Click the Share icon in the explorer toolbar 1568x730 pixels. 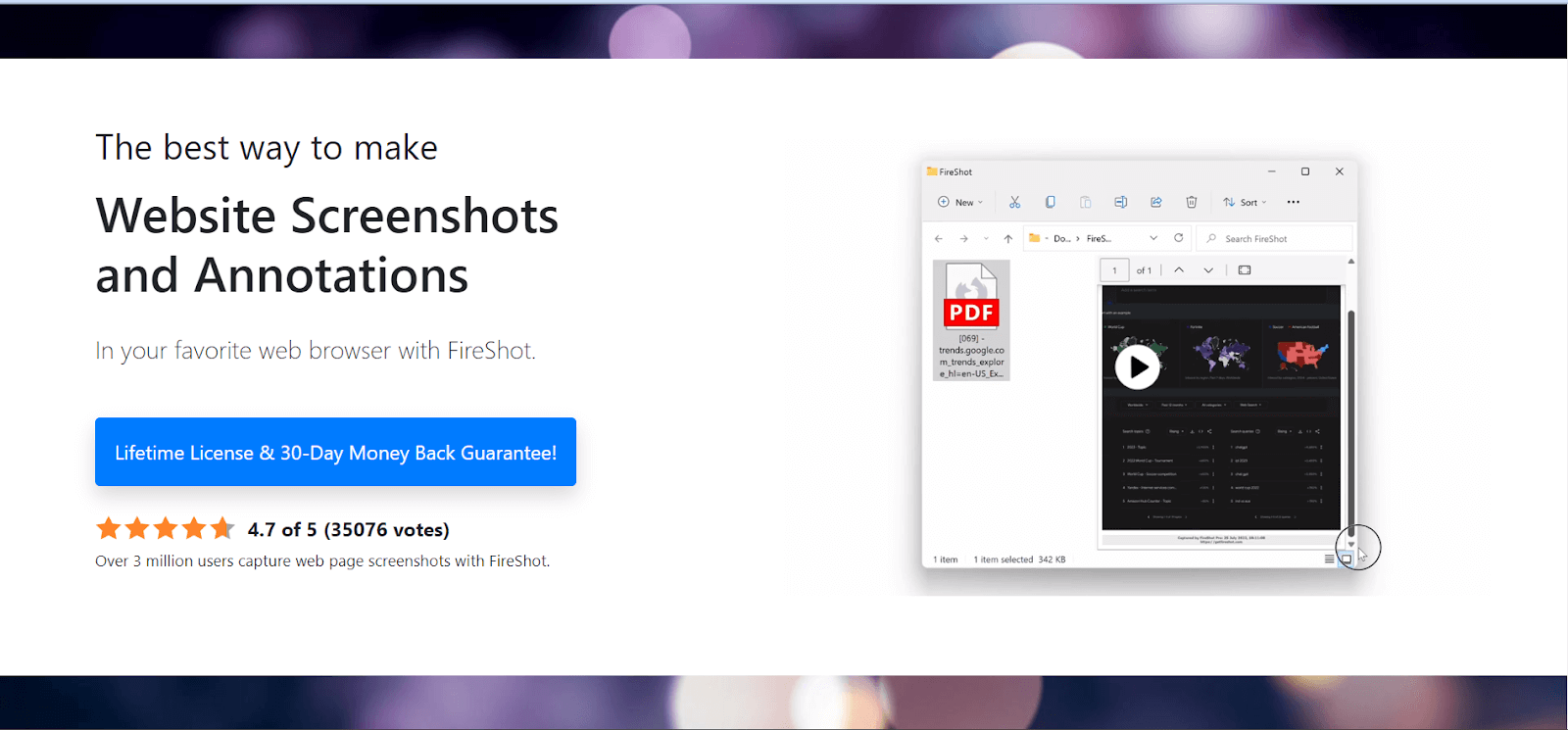coord(1155,203)
